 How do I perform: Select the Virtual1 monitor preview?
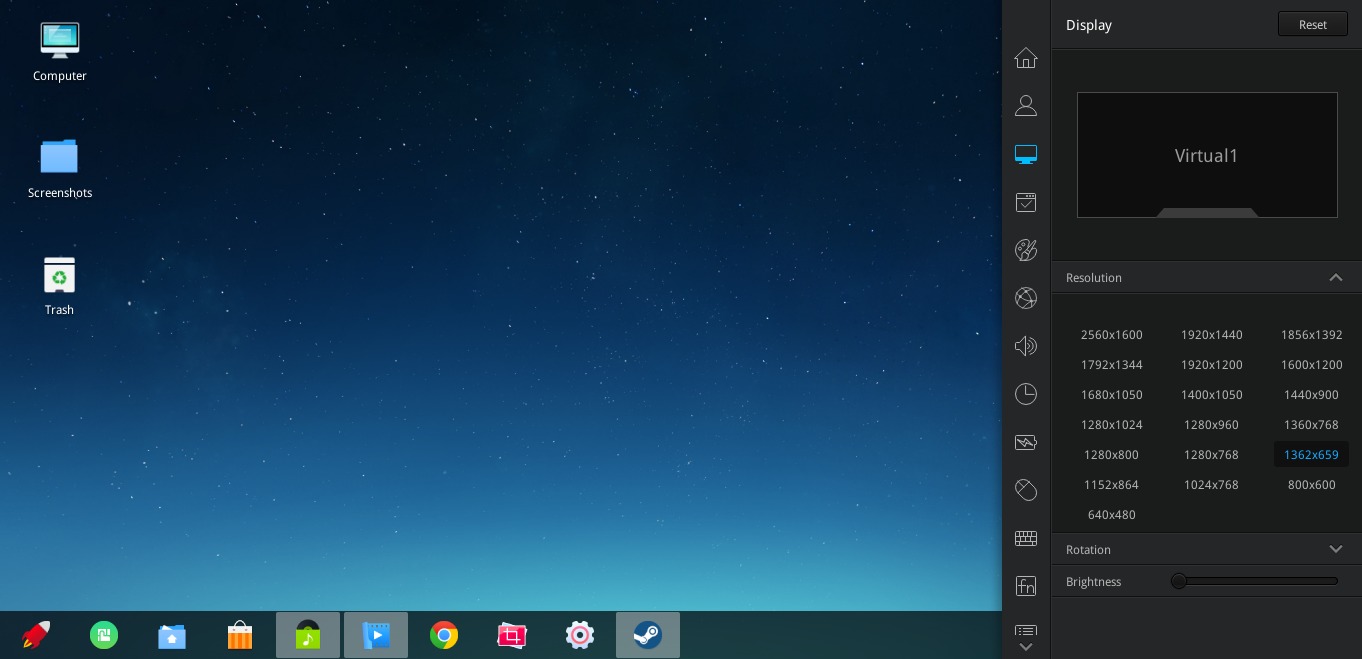(1206, 155)
